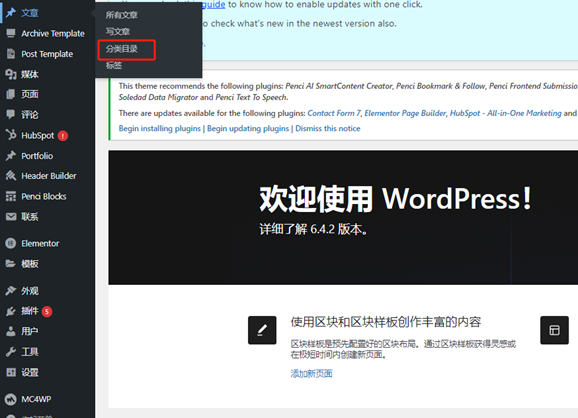
Task: Click the layout template icon at right
Action: pos(554,330)
